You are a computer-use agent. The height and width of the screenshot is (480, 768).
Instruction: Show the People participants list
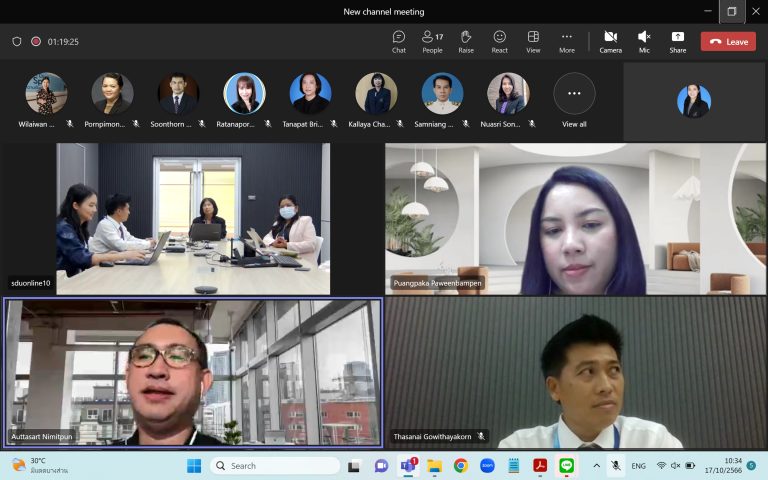point(432,41)
